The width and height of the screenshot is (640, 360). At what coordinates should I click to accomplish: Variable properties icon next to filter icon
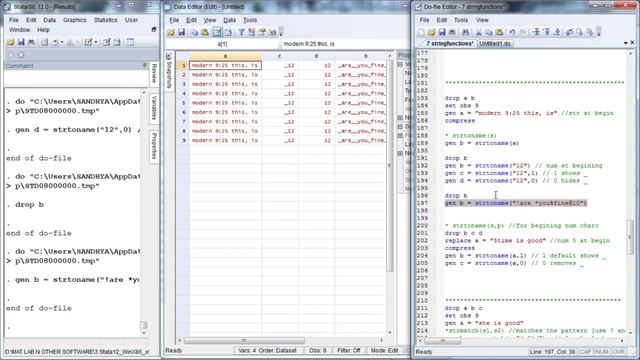click(x=251, y=32)
